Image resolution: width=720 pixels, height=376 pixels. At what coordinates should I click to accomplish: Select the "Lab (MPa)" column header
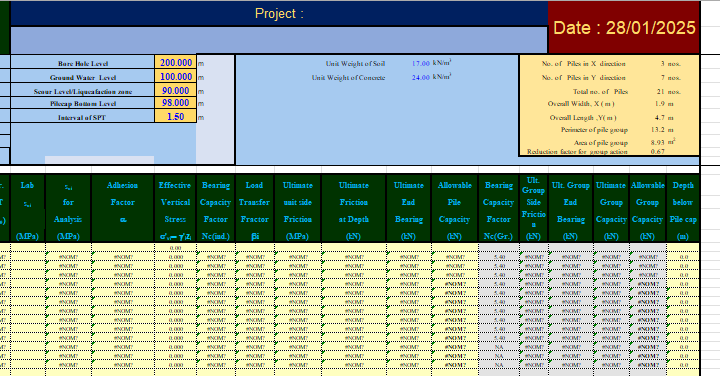coord(27,209)
